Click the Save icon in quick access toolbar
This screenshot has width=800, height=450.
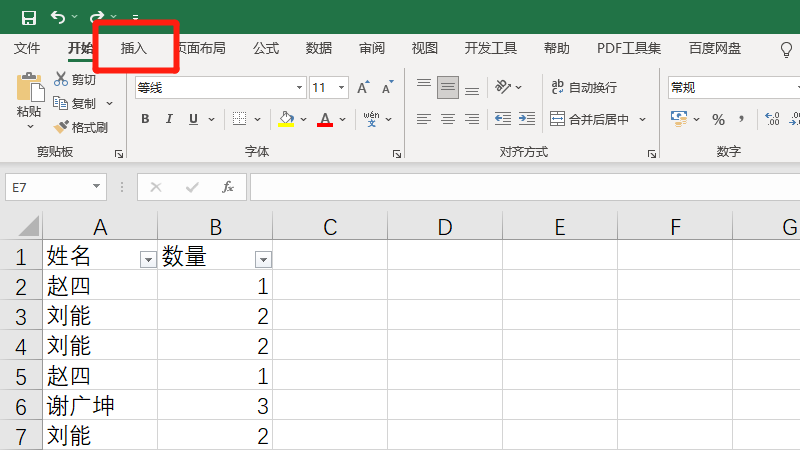coord(29,18)
